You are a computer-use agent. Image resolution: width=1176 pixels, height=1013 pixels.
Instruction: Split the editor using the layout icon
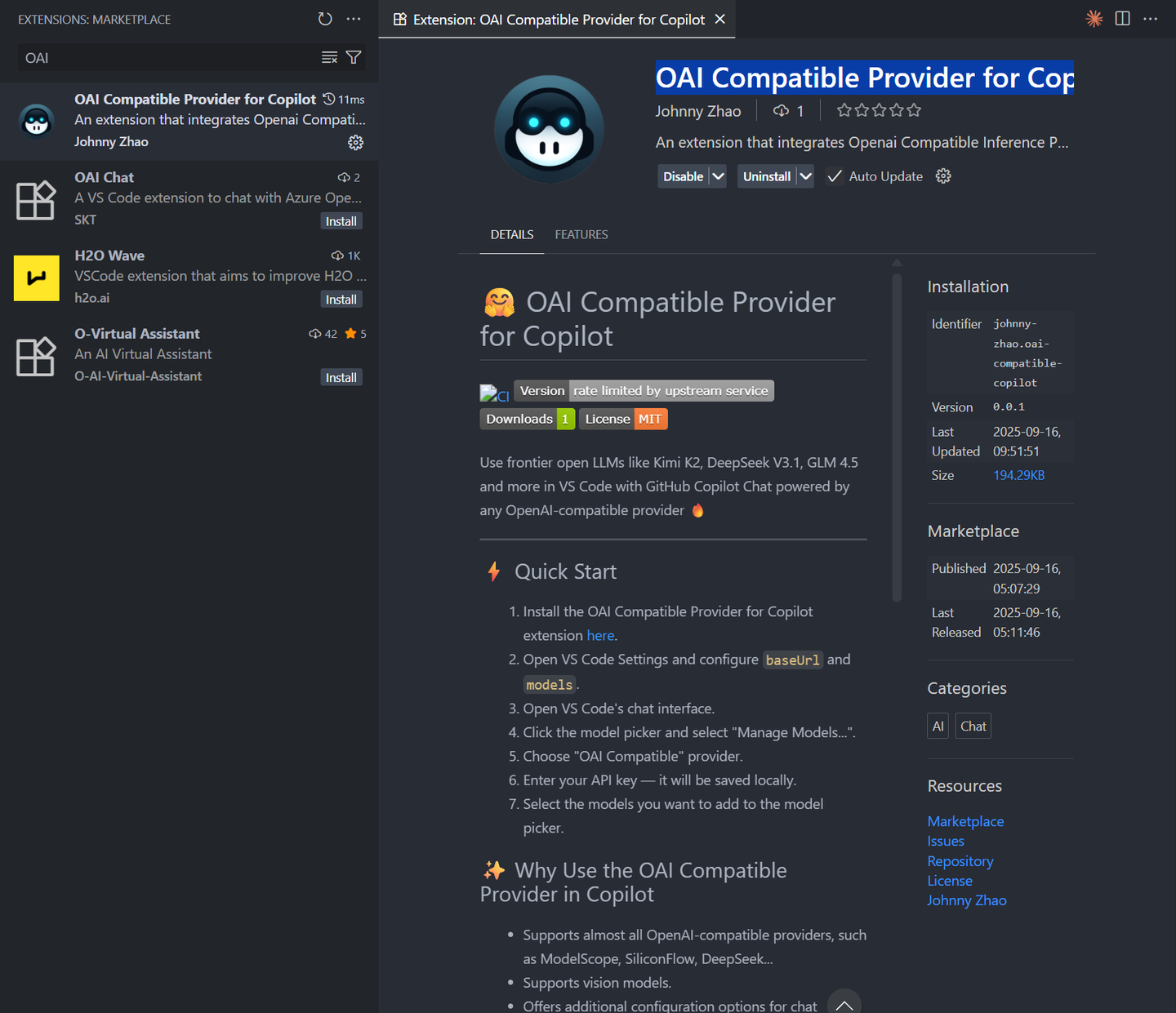(1122, 18)
